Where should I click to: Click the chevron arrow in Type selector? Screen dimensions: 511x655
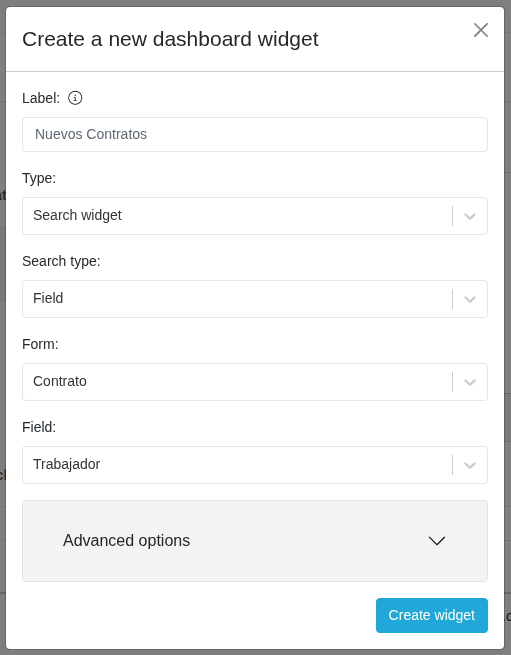(470, 216)
